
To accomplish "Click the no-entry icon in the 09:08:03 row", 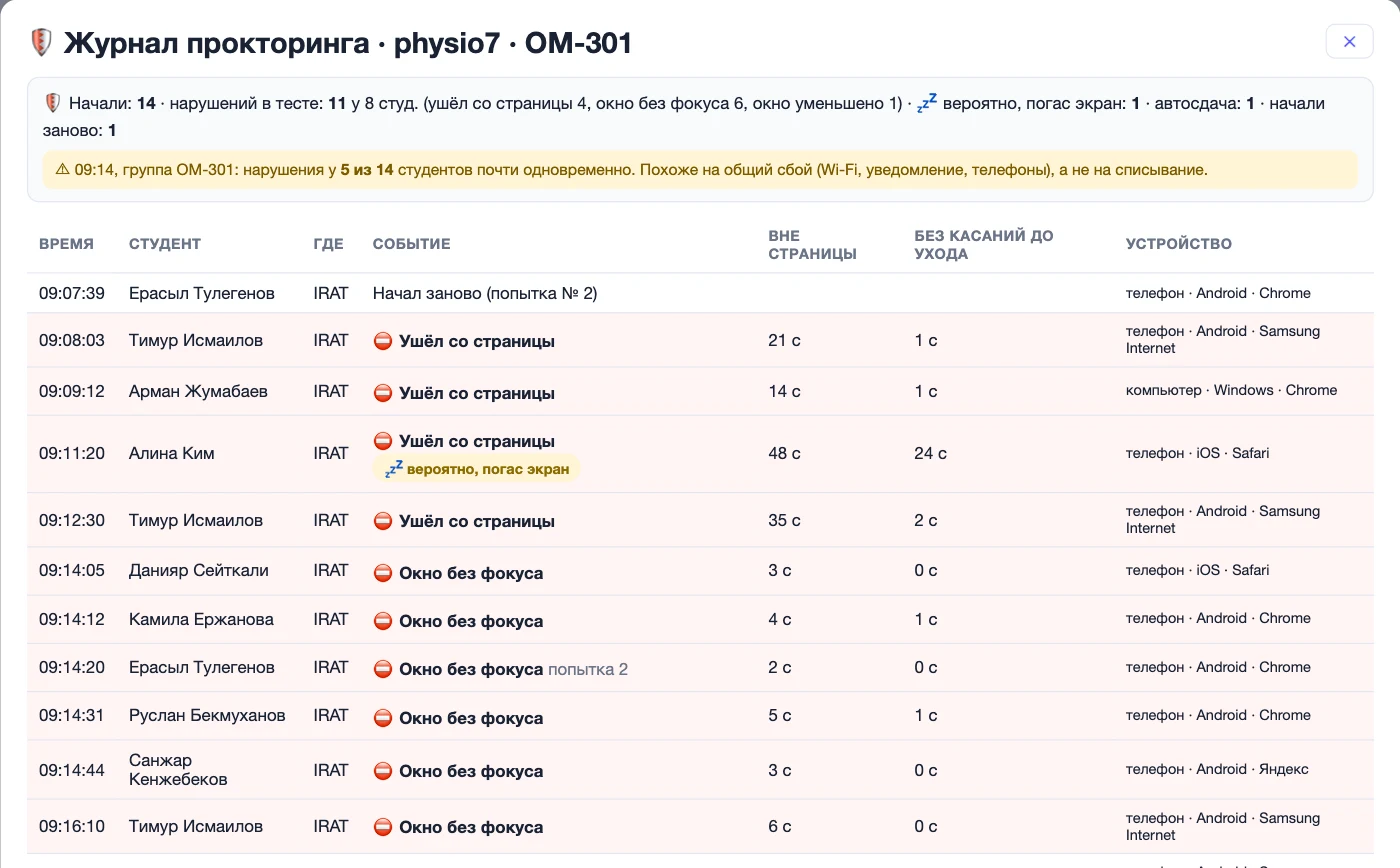I will tap(383, 341).
